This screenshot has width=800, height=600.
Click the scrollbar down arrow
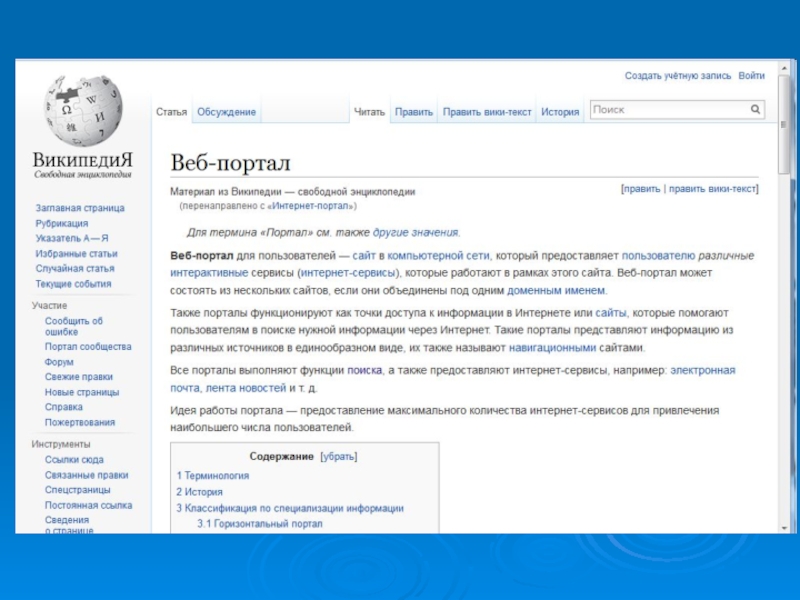784,528
